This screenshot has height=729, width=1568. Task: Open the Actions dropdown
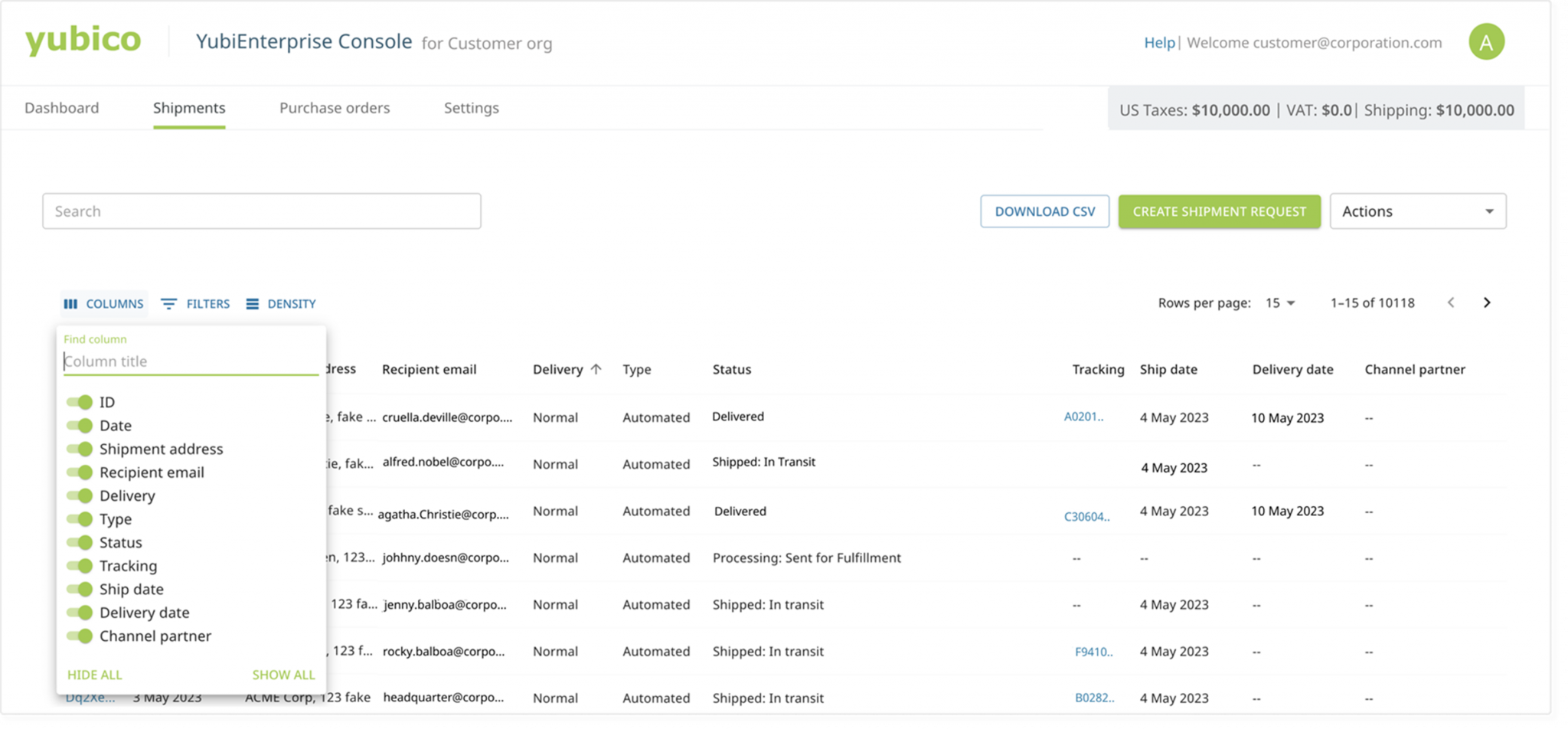(1417, 211)
